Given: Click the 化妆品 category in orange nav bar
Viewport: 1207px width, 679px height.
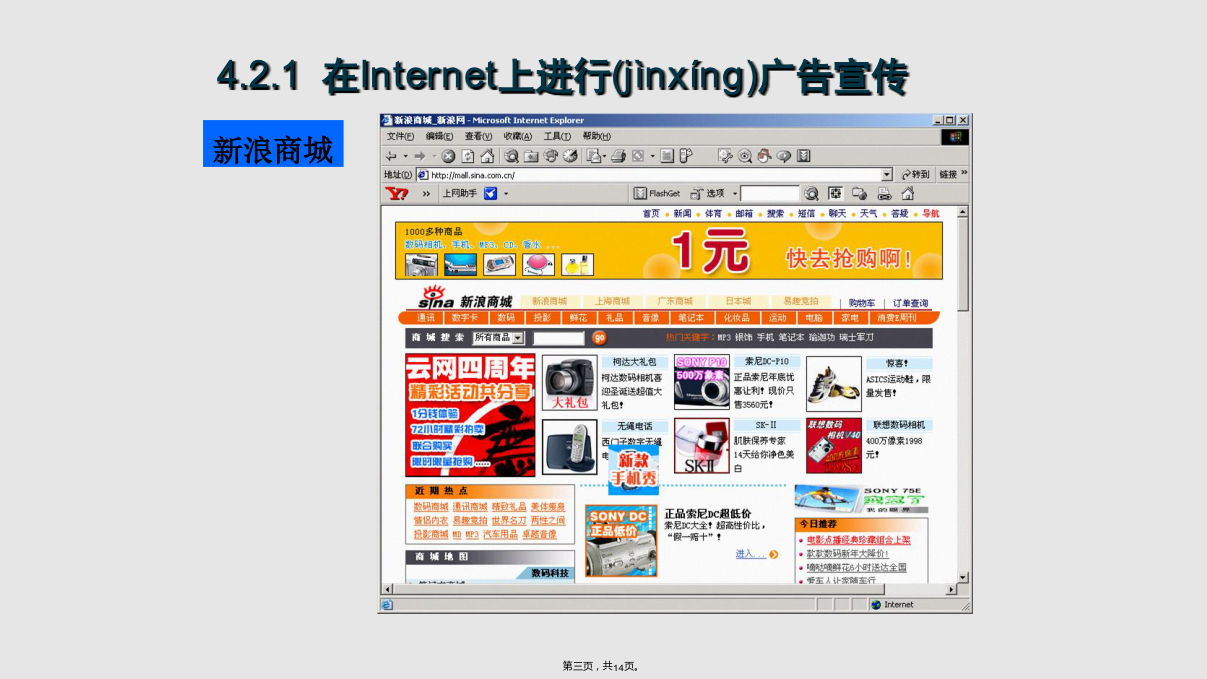Looking at the screenshot, I should tap(739, 318).
